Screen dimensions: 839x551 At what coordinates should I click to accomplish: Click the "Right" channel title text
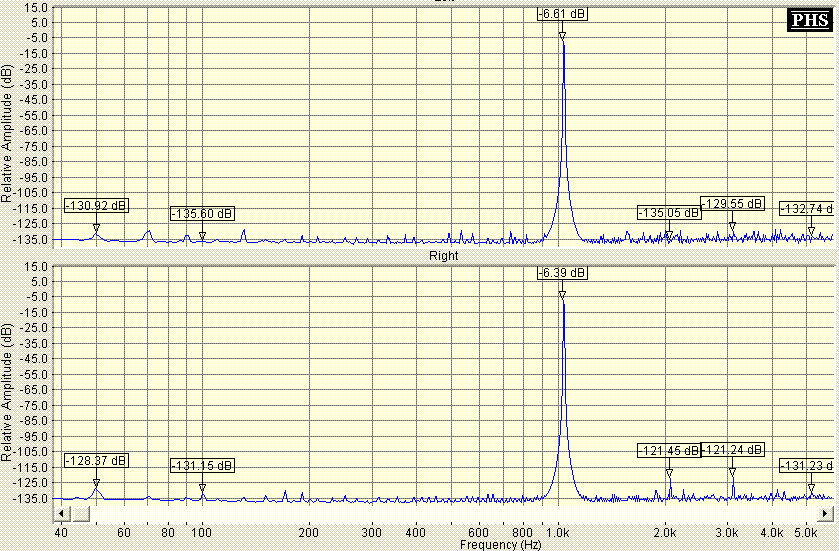pyautogui.click(x=444, y=256)
